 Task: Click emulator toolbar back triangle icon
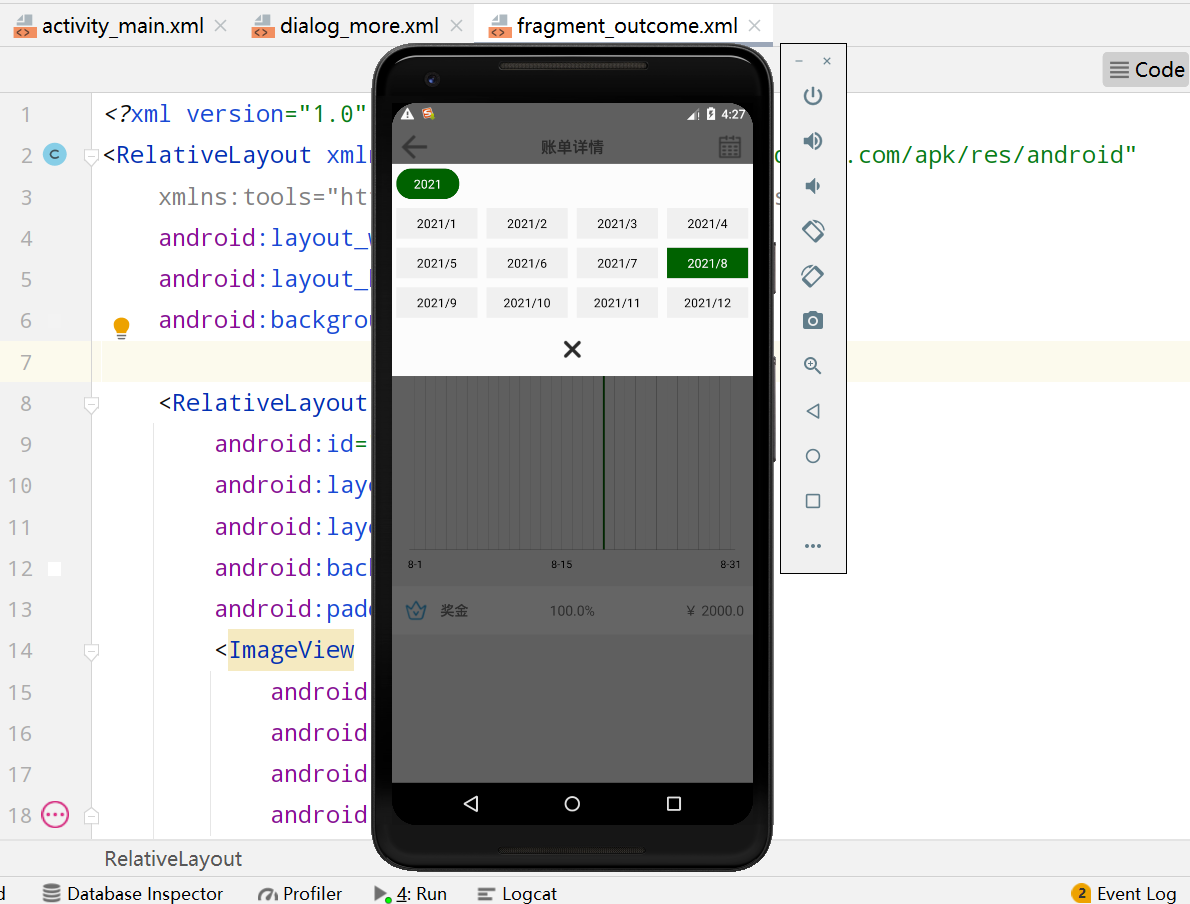coord(813,411)
